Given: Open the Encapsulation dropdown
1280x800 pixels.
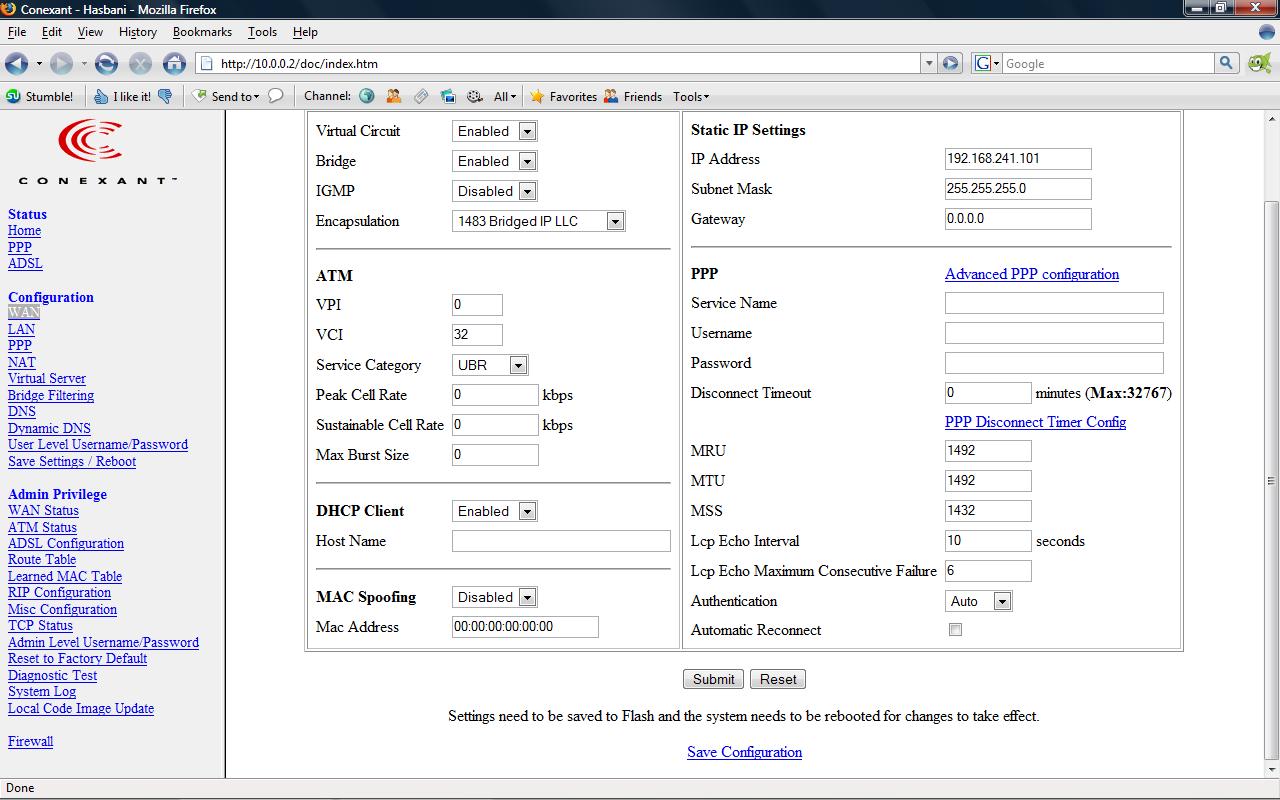Looking at the screenshot, I should [539, 221].
